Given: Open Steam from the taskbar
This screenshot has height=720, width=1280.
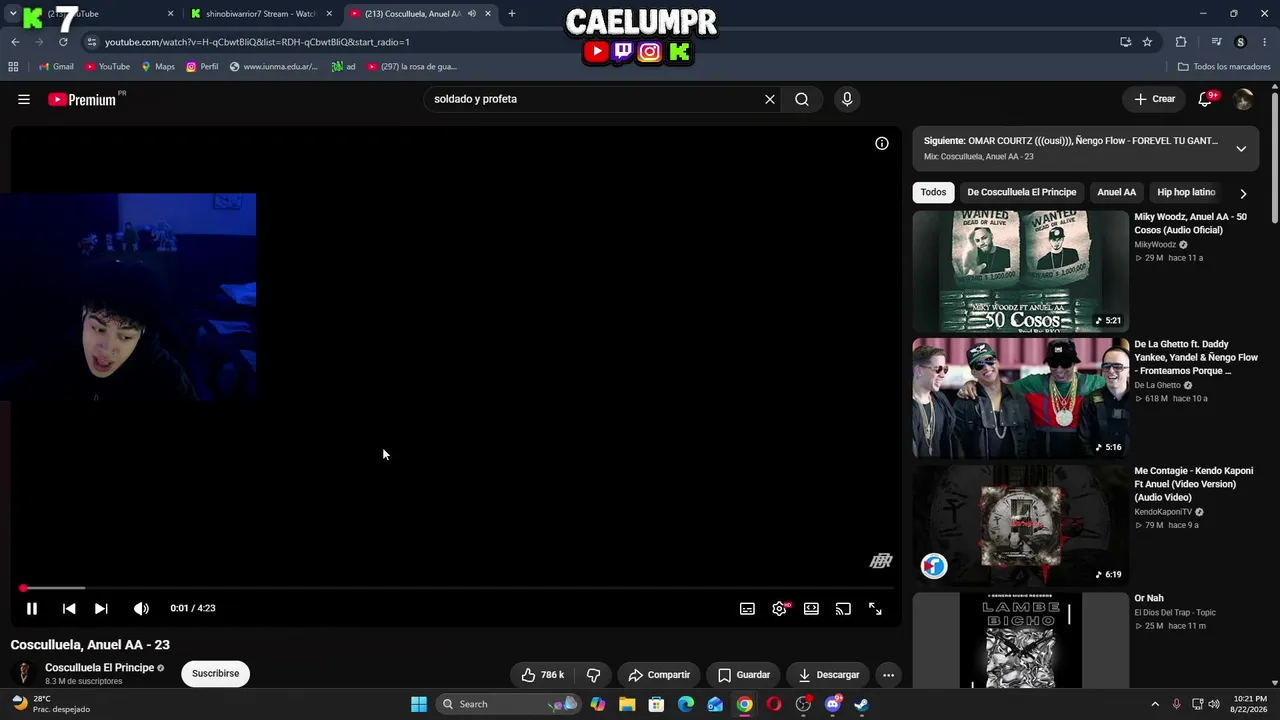Looking at the screenshot, I should (x=862, y=704).
